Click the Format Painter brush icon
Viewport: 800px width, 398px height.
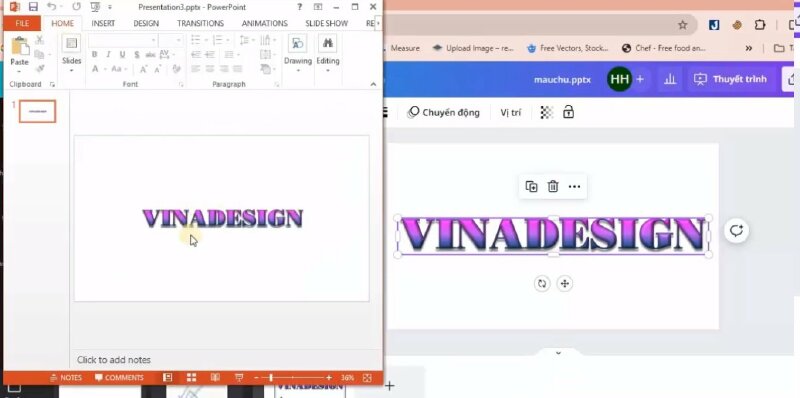click(39, 68)
